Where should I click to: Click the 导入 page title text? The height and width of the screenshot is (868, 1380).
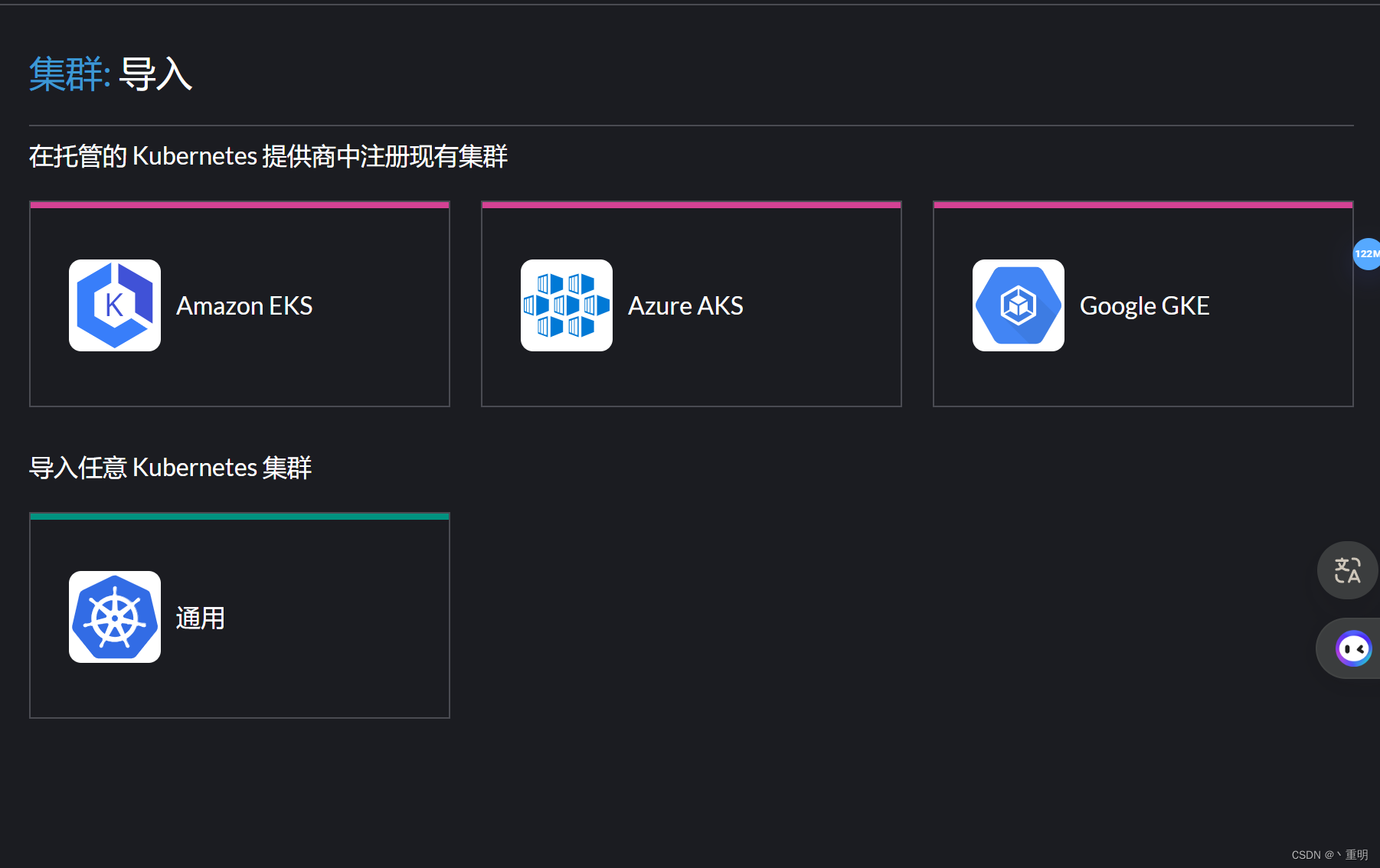tap(155, 74)
